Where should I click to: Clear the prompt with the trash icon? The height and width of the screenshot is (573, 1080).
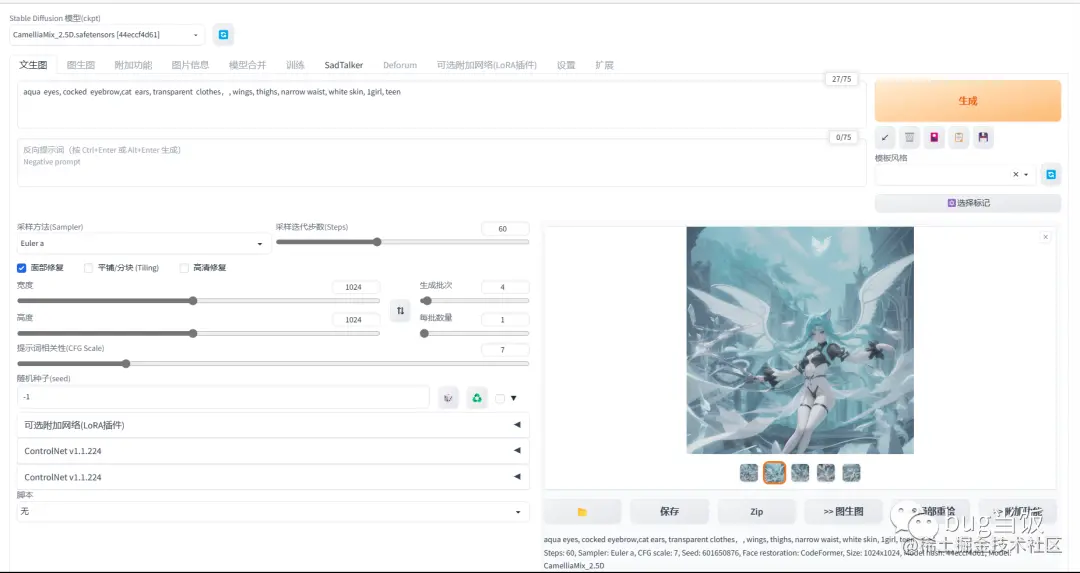[x=909, y=138]
